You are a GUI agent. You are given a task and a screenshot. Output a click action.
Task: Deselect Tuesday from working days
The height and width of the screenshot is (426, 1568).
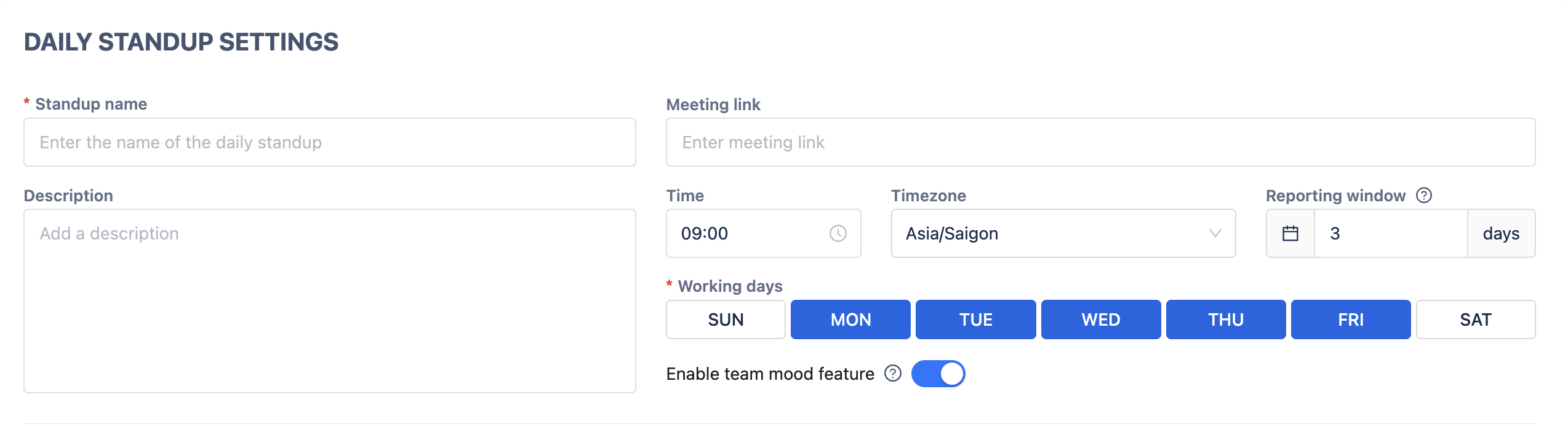pyautogui.click(x=975, y=319)
